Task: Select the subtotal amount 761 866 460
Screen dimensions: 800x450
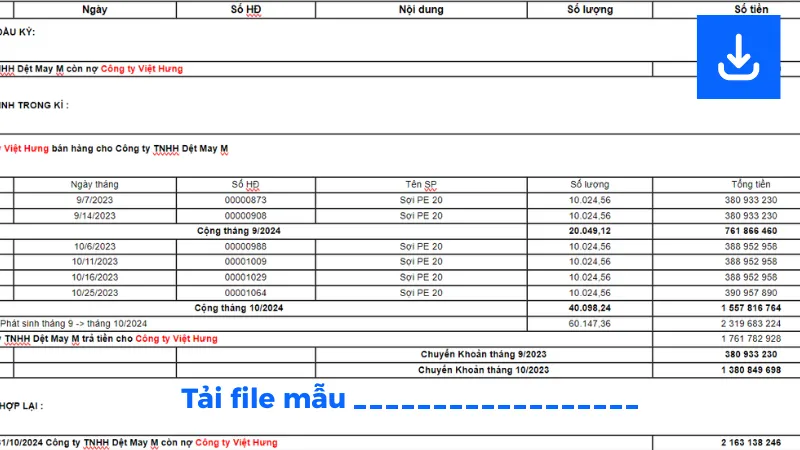Action: (x=751, y=231)
